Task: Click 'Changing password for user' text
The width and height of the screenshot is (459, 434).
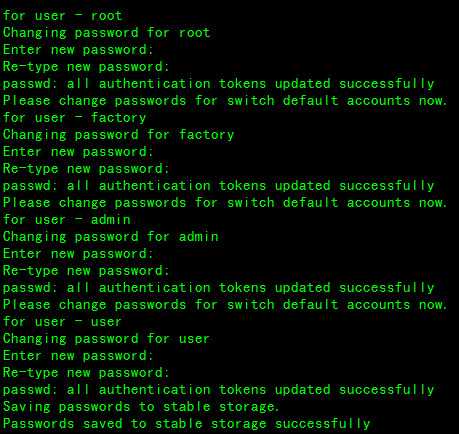Action: [x=106, y=339]
